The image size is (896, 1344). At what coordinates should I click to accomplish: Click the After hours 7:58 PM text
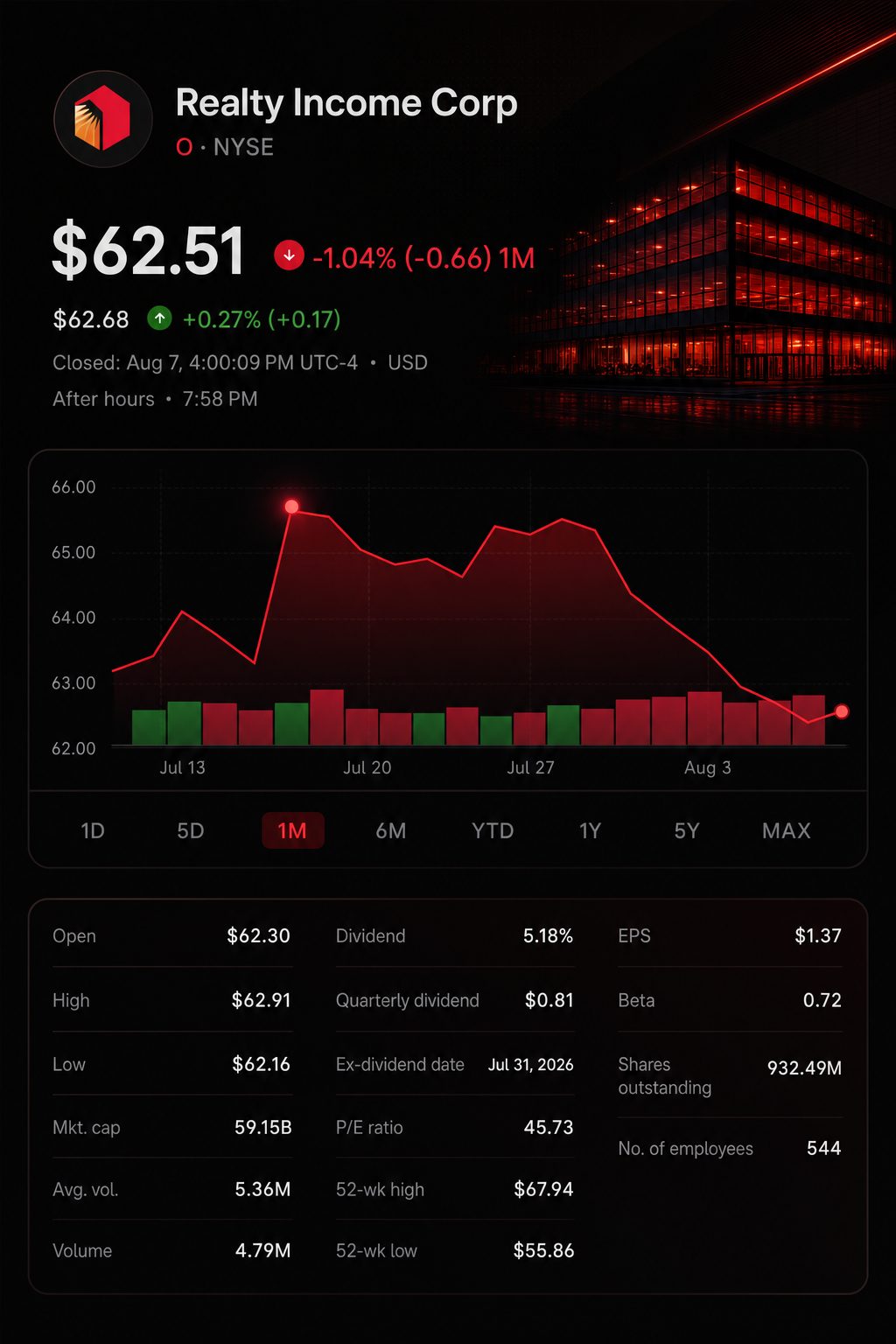[155, 399]
